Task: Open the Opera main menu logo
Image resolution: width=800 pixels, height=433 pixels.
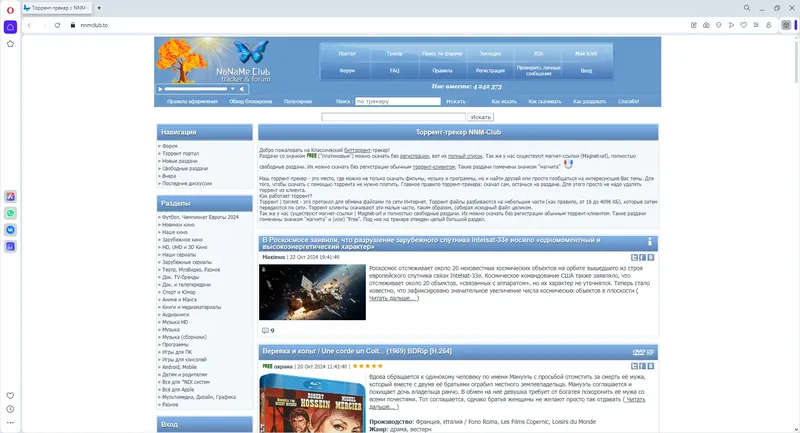Action: pos(10,10)
